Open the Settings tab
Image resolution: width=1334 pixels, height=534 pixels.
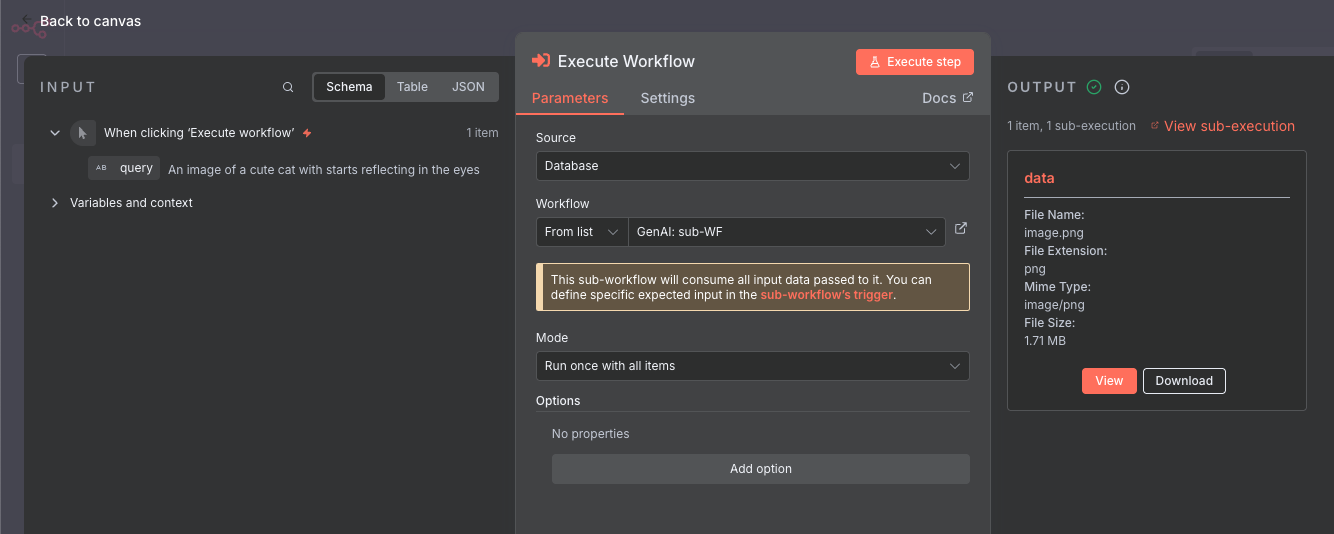pyautogui.click(x=667, y=98)
